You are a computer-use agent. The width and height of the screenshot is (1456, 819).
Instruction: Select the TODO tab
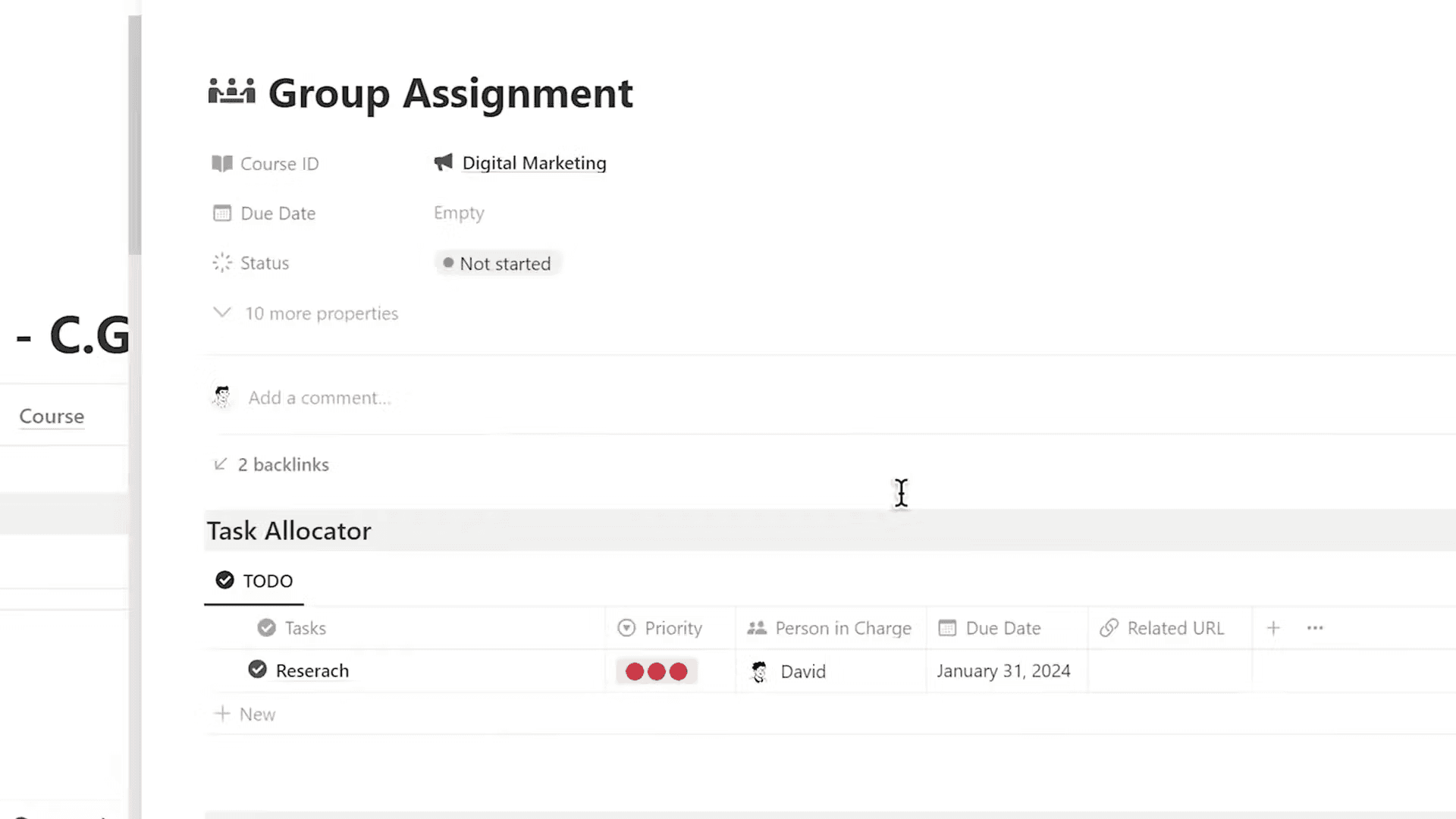254,581
